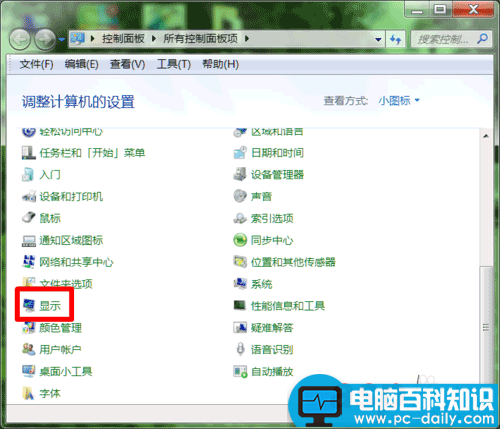Click the 位置和其他传感器 link text
This screenshot has width=500, height=429.
[x=293, y=262]
